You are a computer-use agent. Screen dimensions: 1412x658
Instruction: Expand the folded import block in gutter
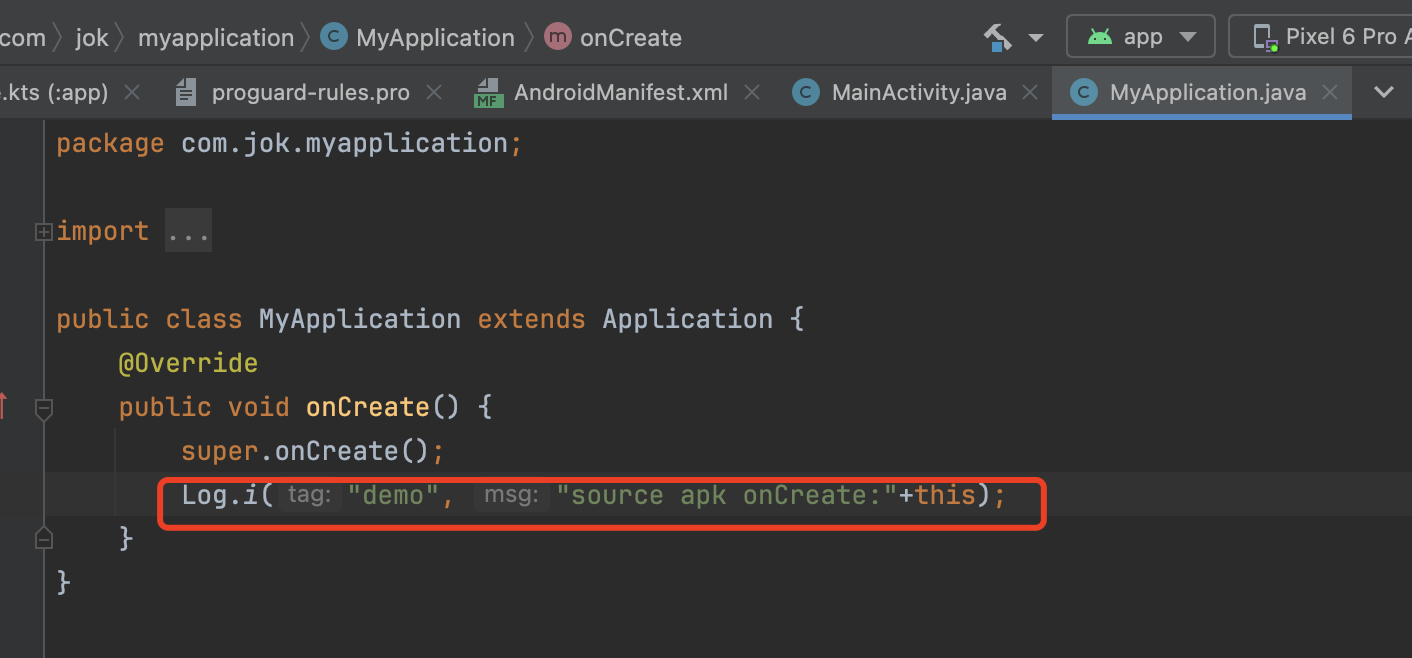coord(43,232)
